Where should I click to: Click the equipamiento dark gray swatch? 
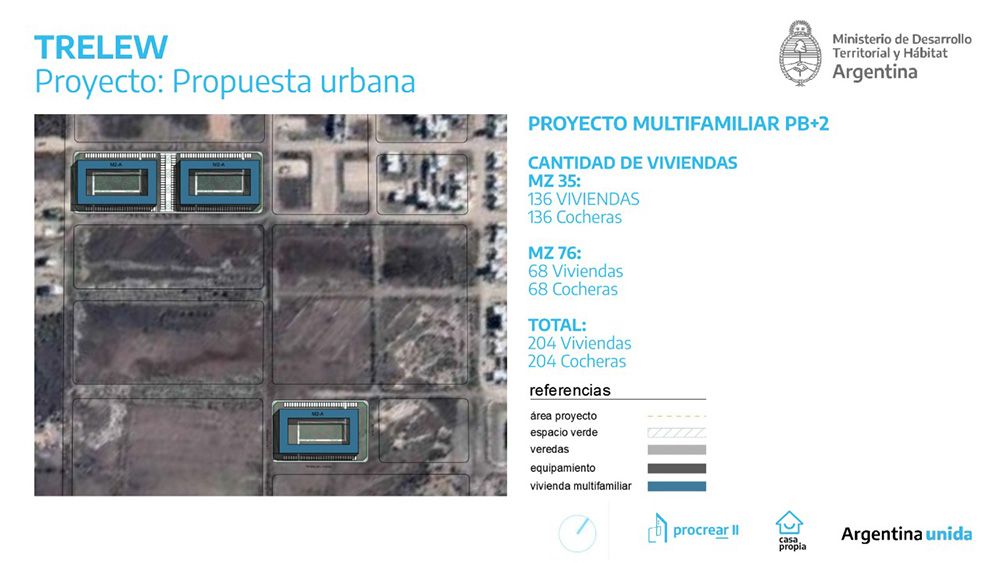click(676, 468)
